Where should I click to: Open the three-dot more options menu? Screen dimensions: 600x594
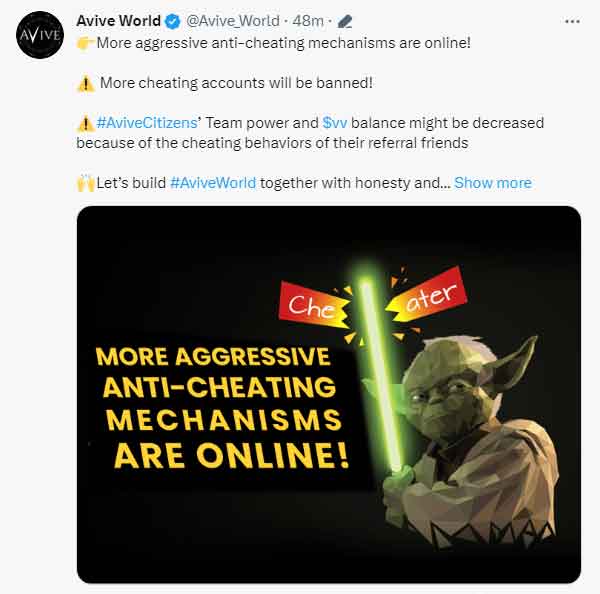572,21
